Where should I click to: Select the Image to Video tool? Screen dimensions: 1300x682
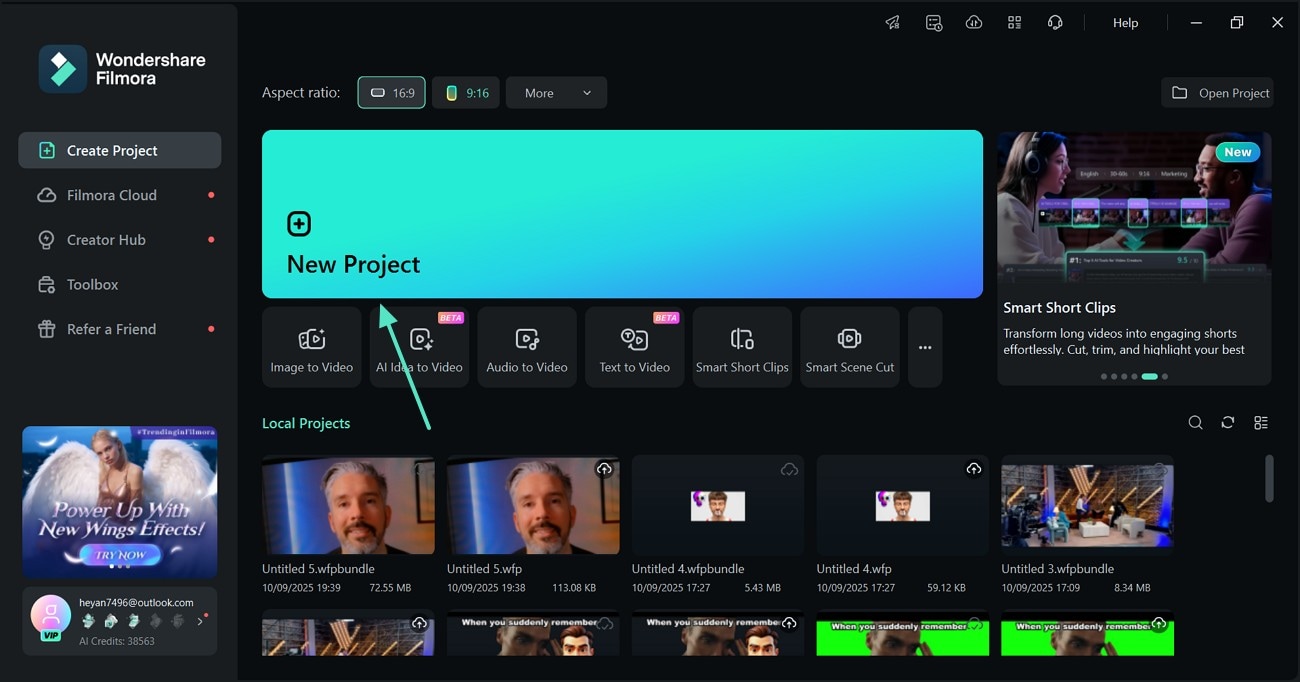pos(311,346)
